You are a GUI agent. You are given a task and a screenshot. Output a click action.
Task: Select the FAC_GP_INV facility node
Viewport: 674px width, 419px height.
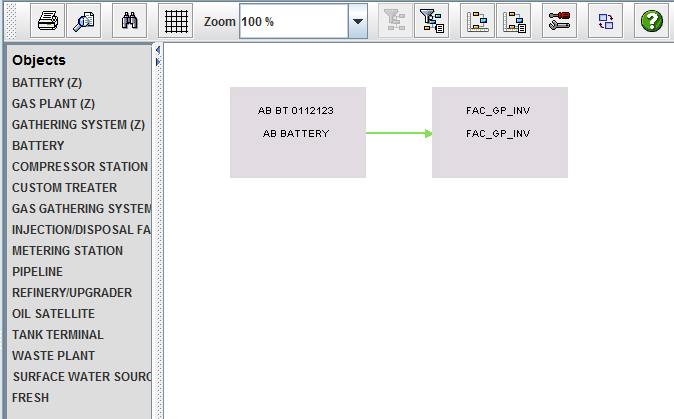coord(500,132)
